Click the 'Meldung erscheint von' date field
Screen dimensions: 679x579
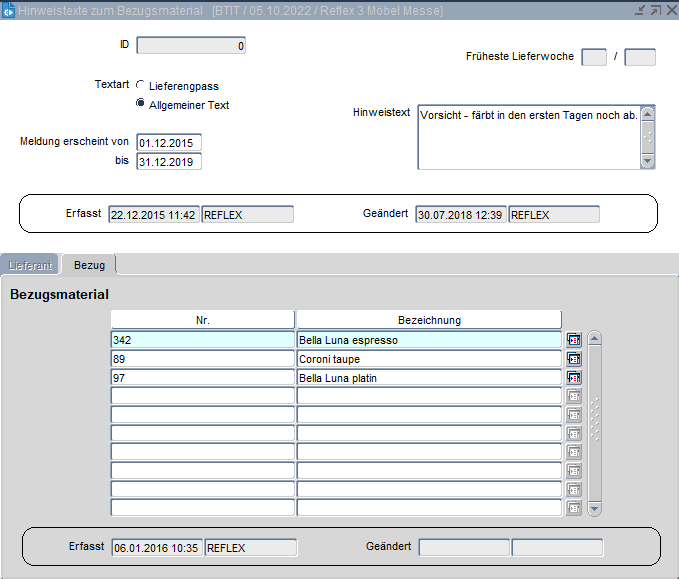coord(169,143)
